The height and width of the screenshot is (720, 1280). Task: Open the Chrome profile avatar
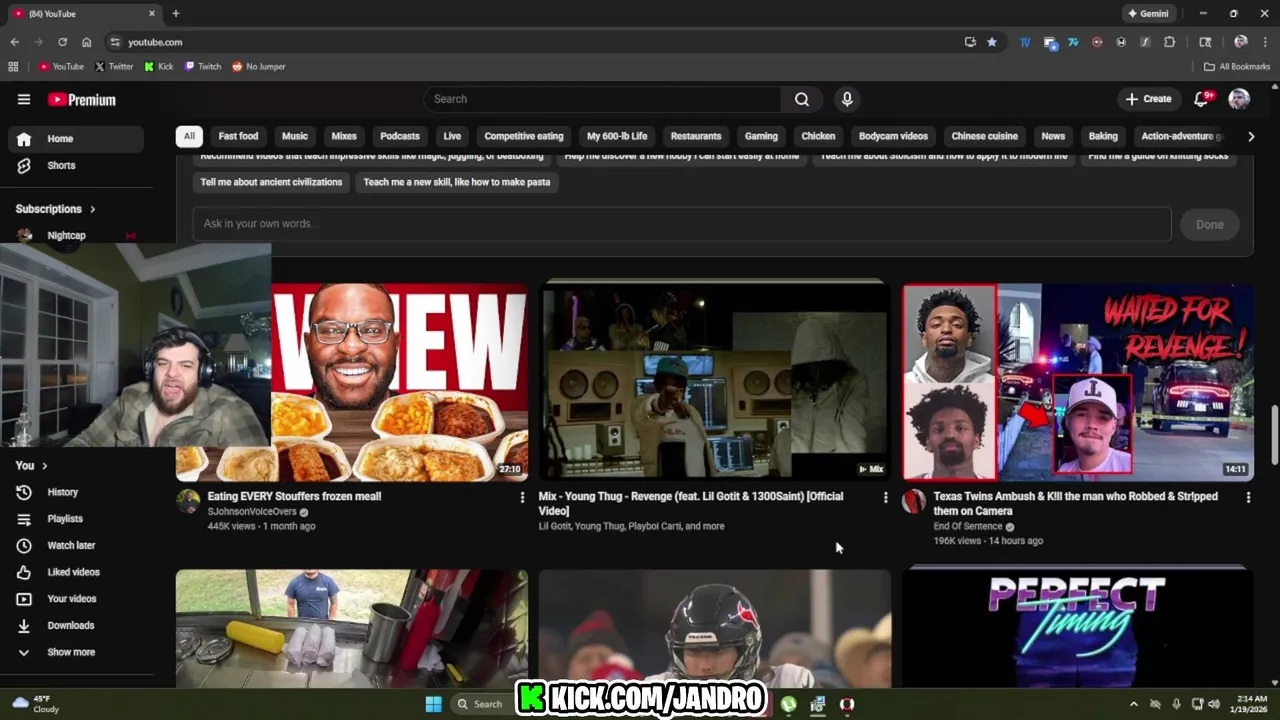[1241, 42]
